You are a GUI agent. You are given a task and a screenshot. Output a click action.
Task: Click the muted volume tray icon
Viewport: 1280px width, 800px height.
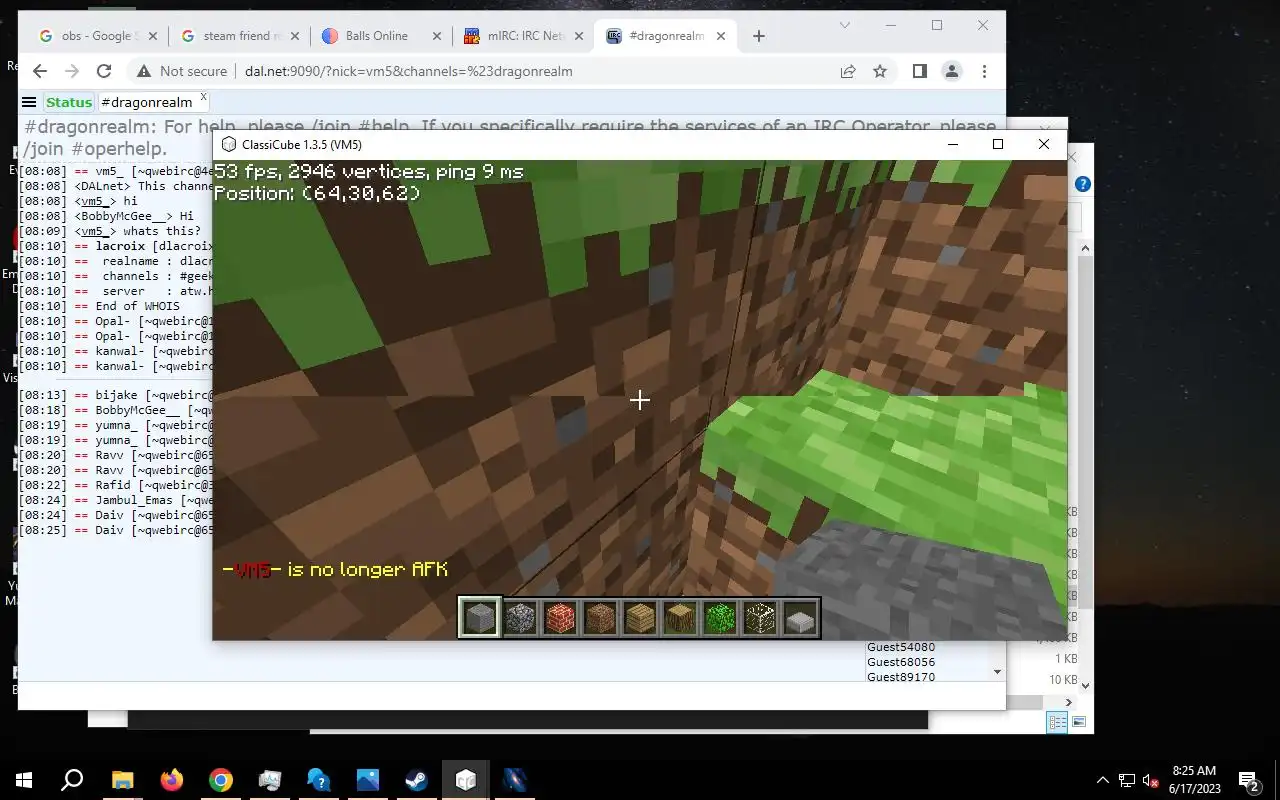point(1150,780)
